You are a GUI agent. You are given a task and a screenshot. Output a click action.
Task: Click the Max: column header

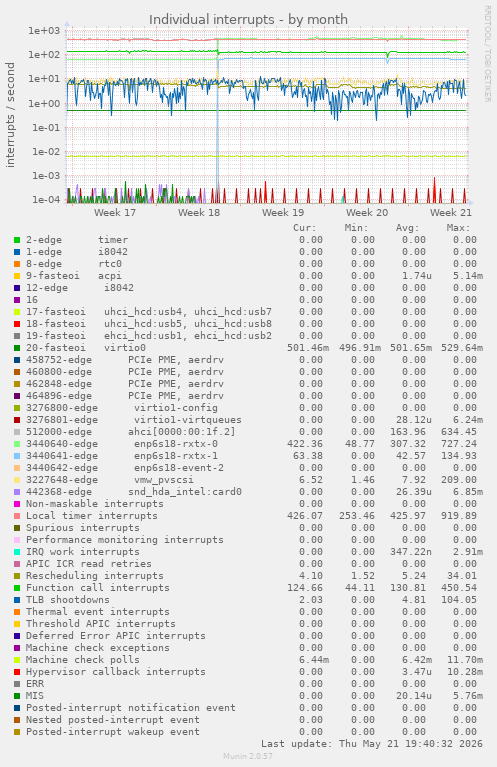[x=458, y=228]
